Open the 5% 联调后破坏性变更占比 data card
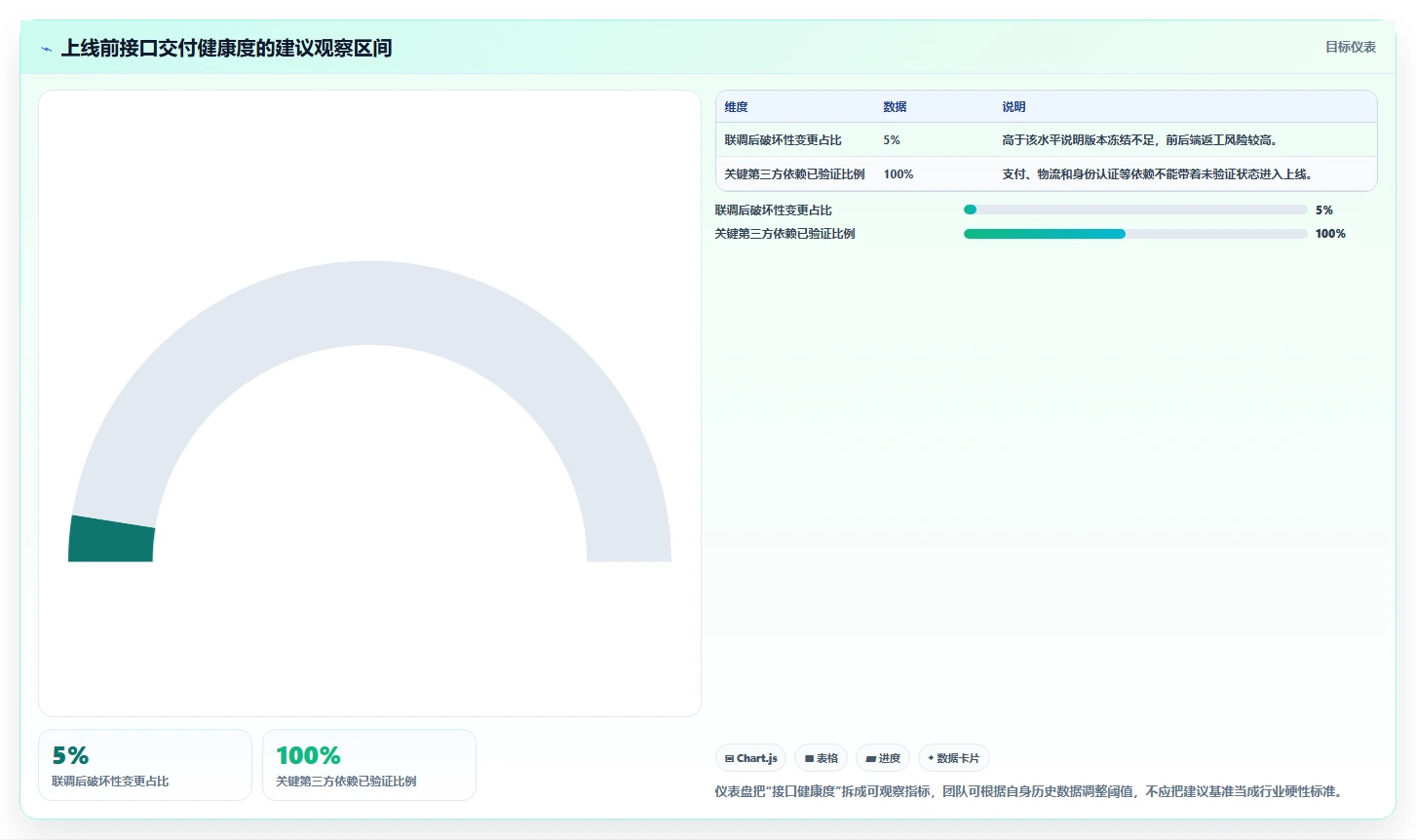Viewport: 1416px width, 840px height. pos(145,765)
